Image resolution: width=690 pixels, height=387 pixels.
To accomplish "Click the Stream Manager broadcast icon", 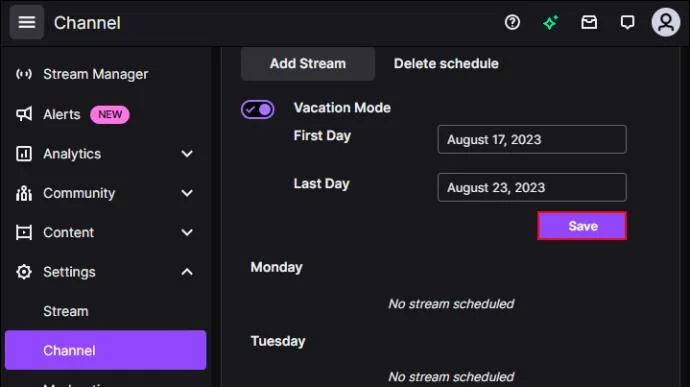I will pos(24,74).
